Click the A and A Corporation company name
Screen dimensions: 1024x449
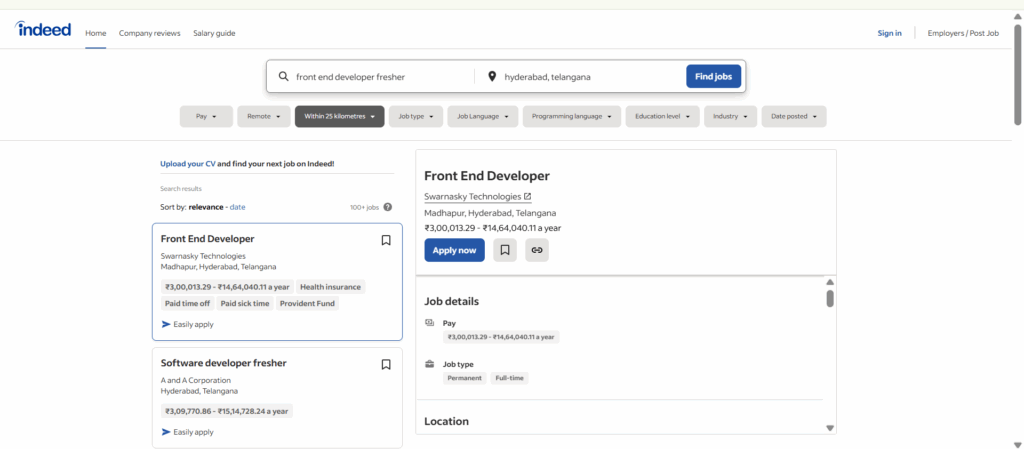pos(195,380)
